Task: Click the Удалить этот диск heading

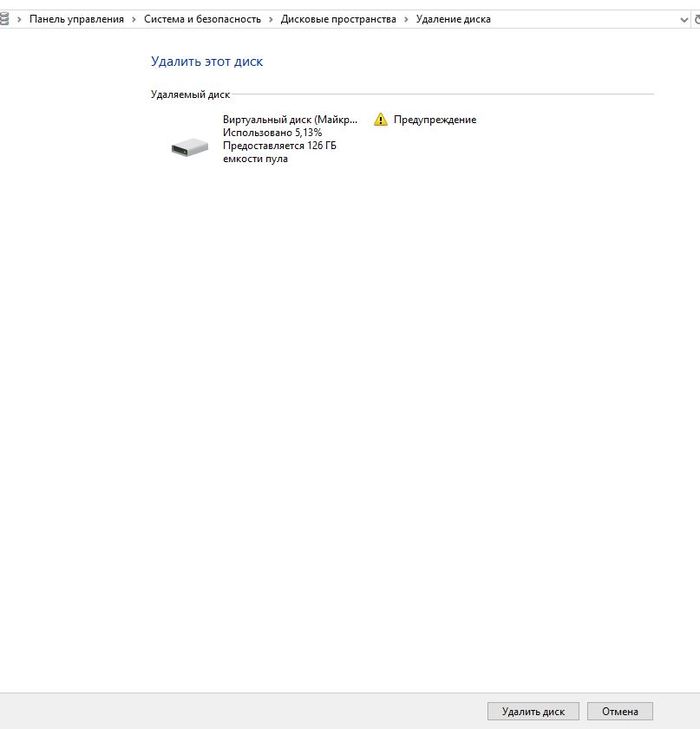Action: (x=207, y=62)
